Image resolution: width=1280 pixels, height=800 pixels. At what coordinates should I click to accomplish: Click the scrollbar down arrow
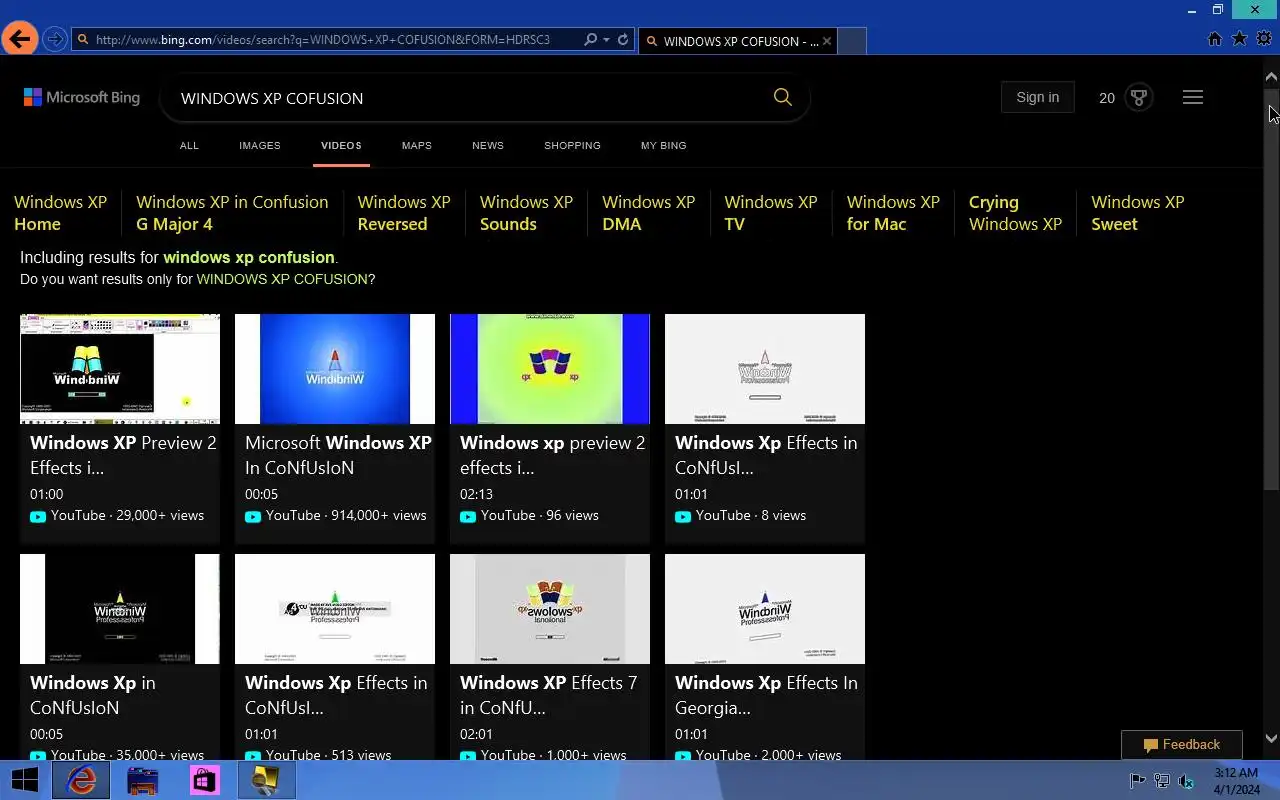(1271, 739)
